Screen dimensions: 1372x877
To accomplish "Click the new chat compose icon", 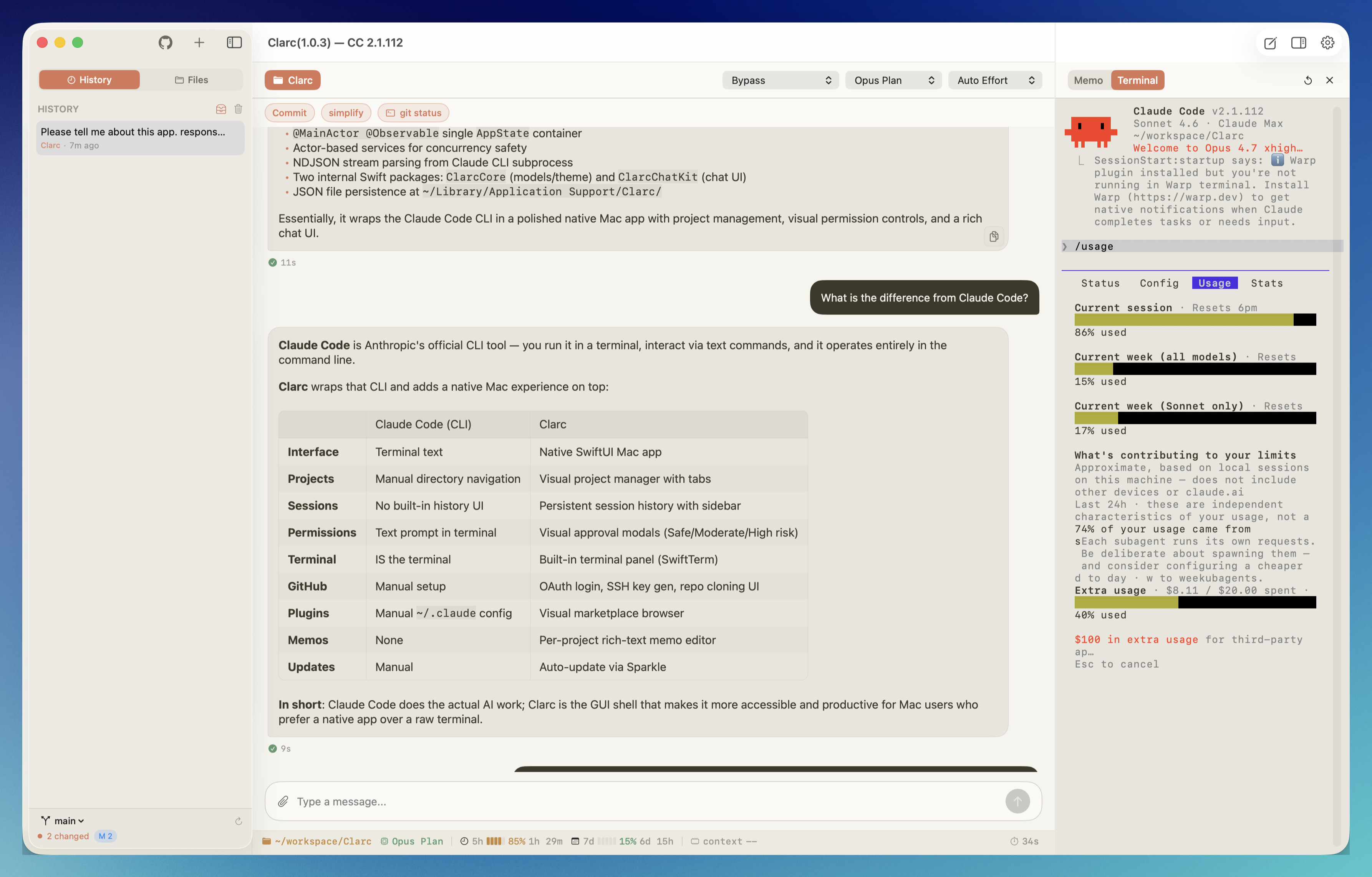I will pyautogui.click(x=1270, y=43).
